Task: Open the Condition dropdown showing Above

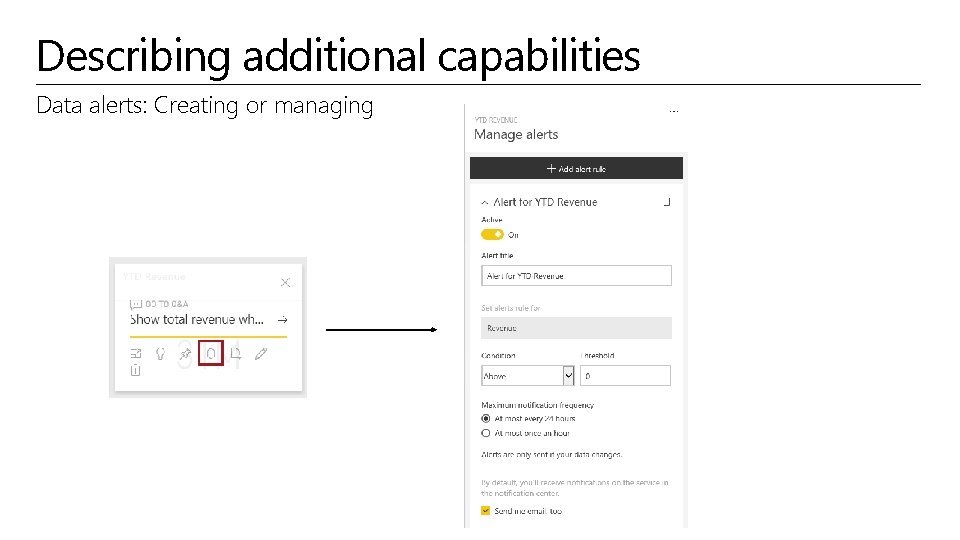Action: pyautogui.click(x=528, y=376)
